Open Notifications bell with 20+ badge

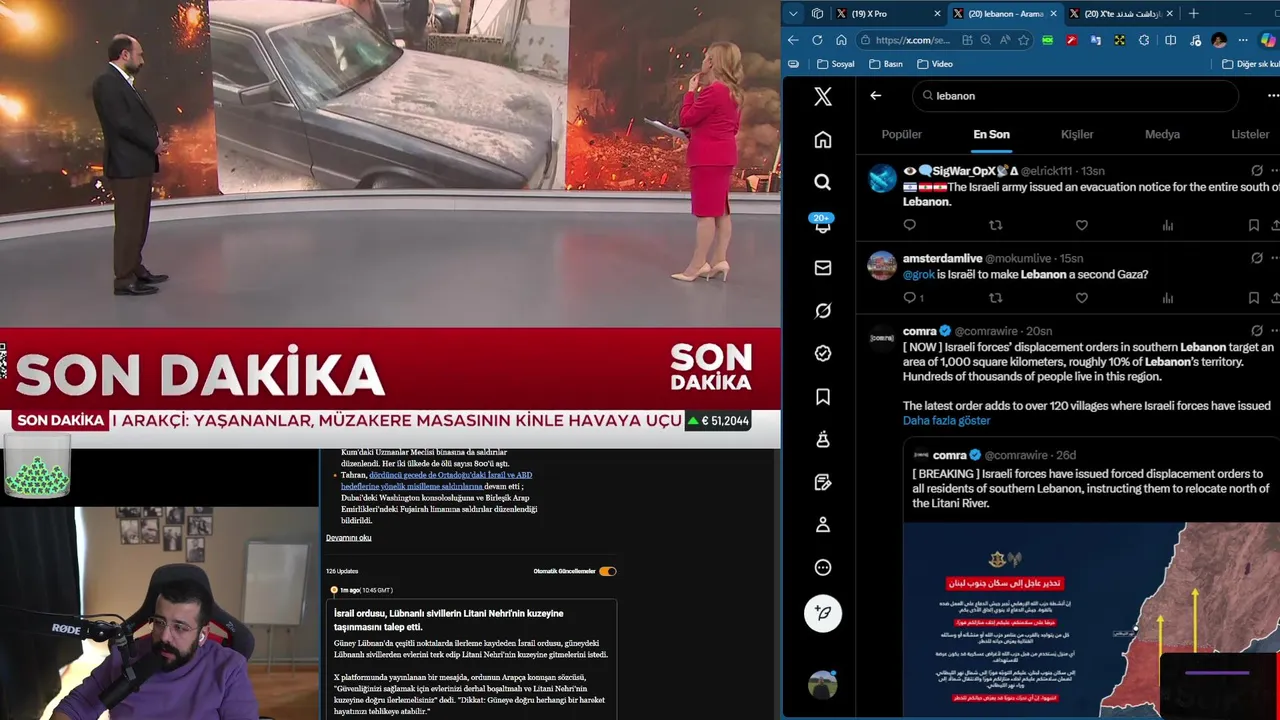[823, 225]
